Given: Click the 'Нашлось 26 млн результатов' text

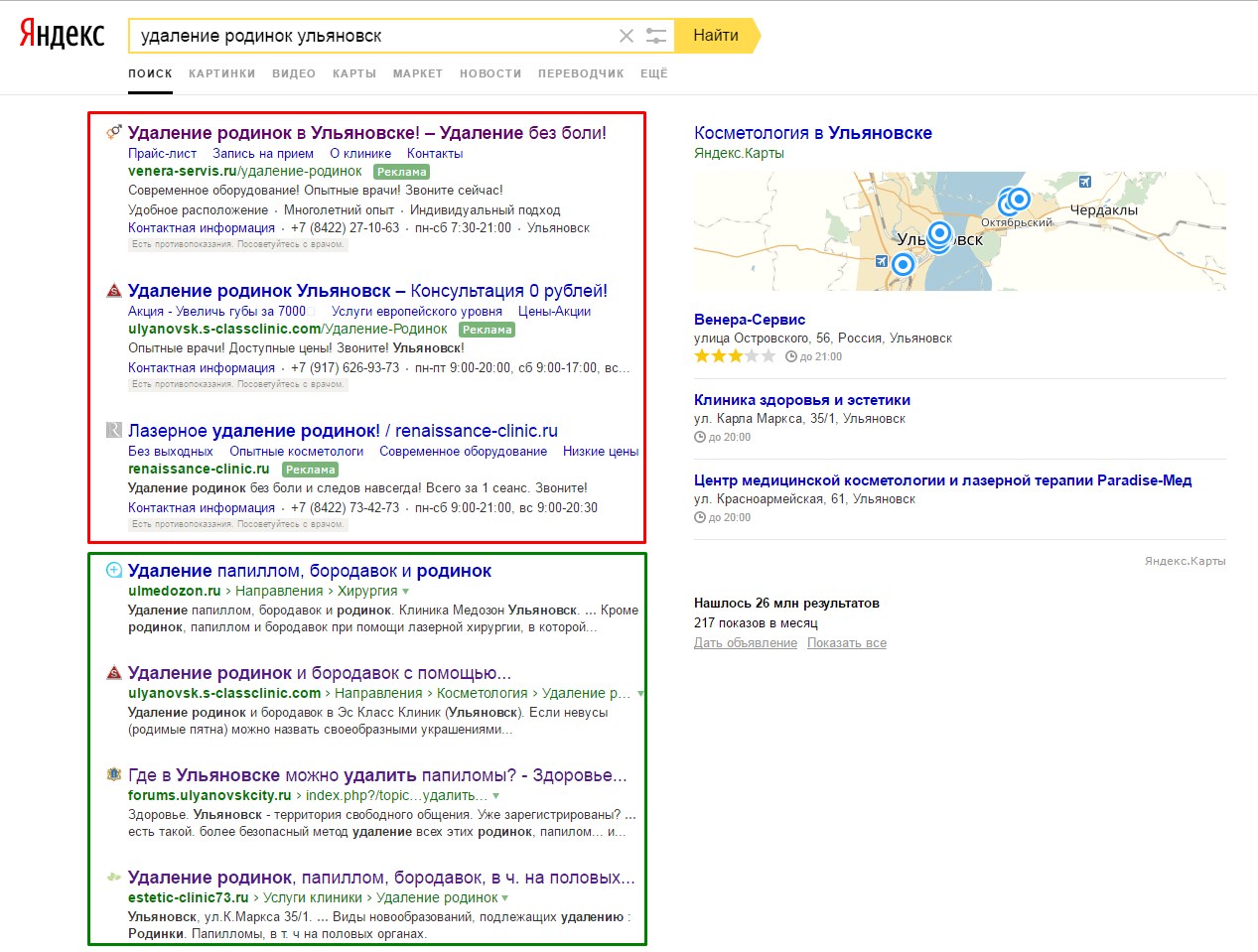Looking at the screenshot, I should point(786,604).
